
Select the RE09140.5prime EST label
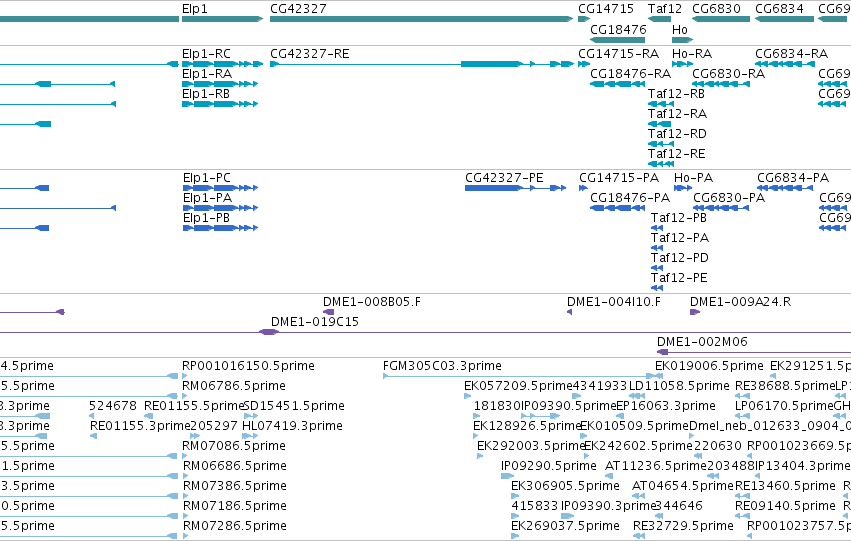(x=785, y=507)
